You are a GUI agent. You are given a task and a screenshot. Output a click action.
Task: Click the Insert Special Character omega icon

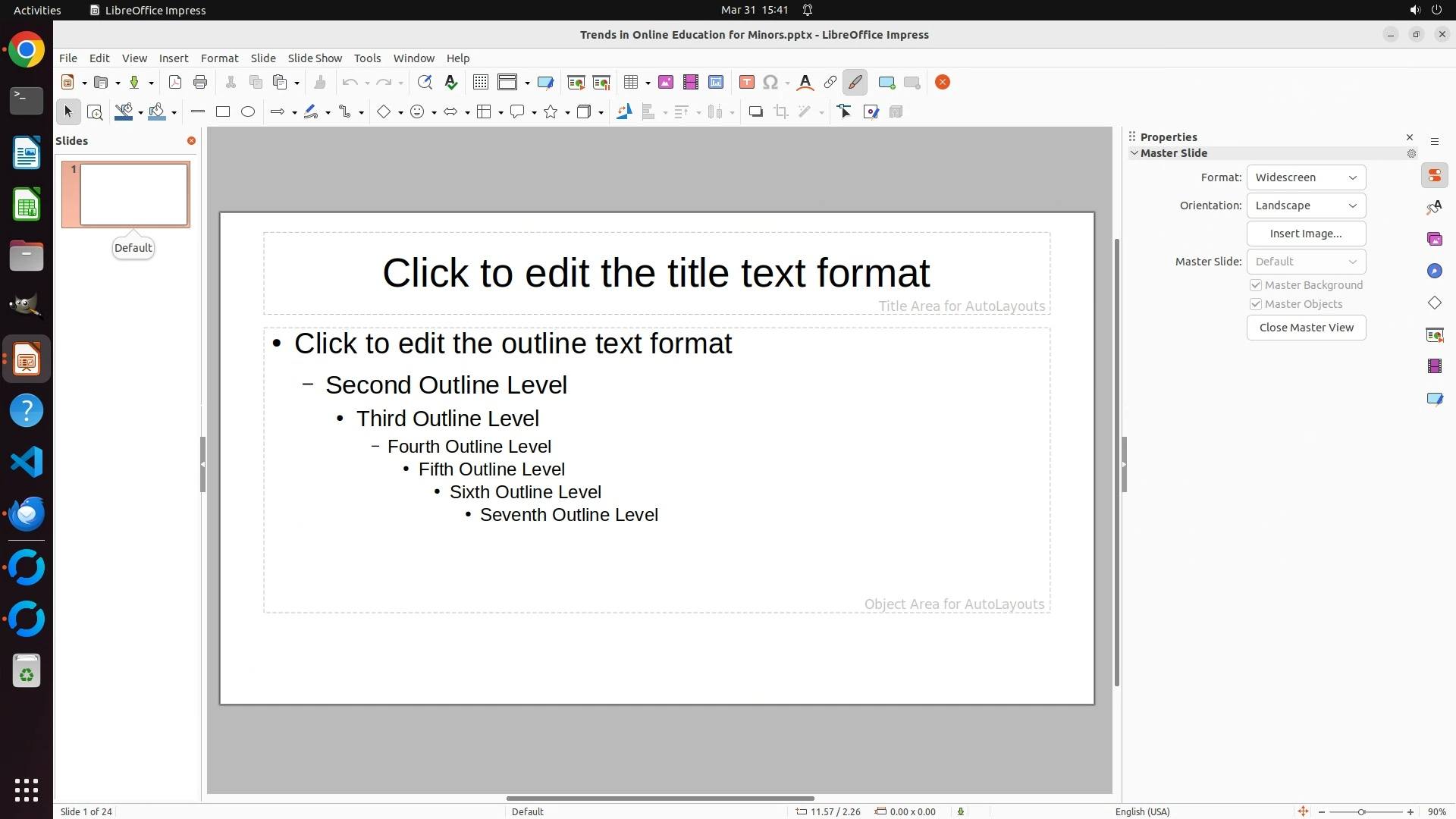[770, 83]
